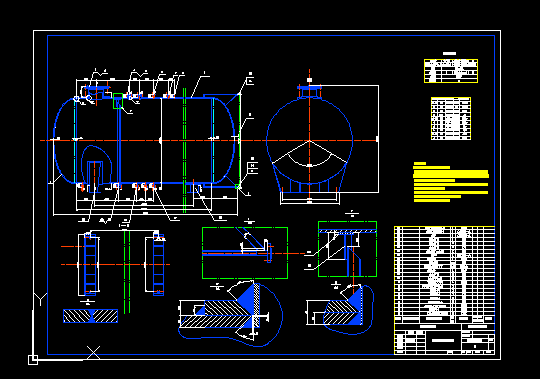Click the left blue ladder-like support view
The width and height of the screenshot is (540, 379).
click(90, 264)
